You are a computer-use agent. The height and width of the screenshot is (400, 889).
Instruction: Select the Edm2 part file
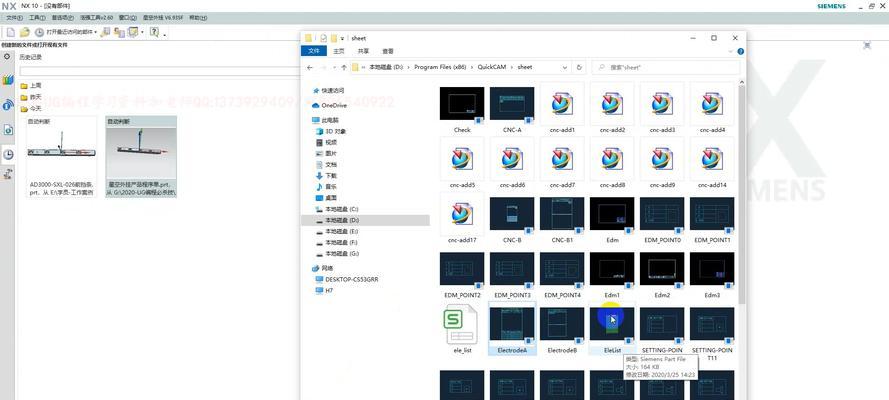(662, 274)
